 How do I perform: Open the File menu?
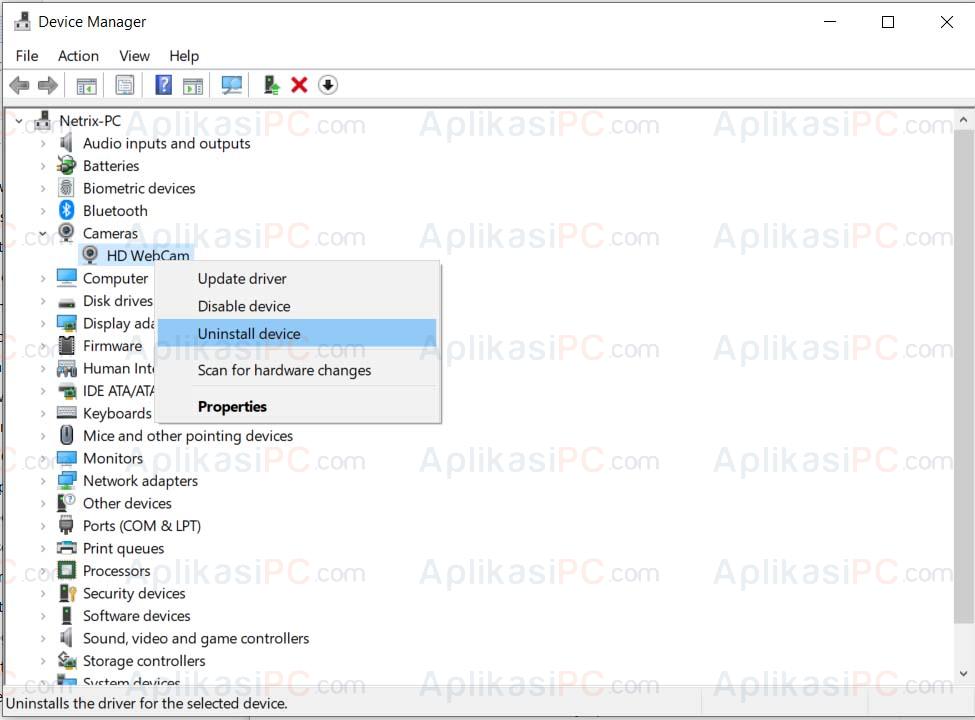tap(27, 56)
